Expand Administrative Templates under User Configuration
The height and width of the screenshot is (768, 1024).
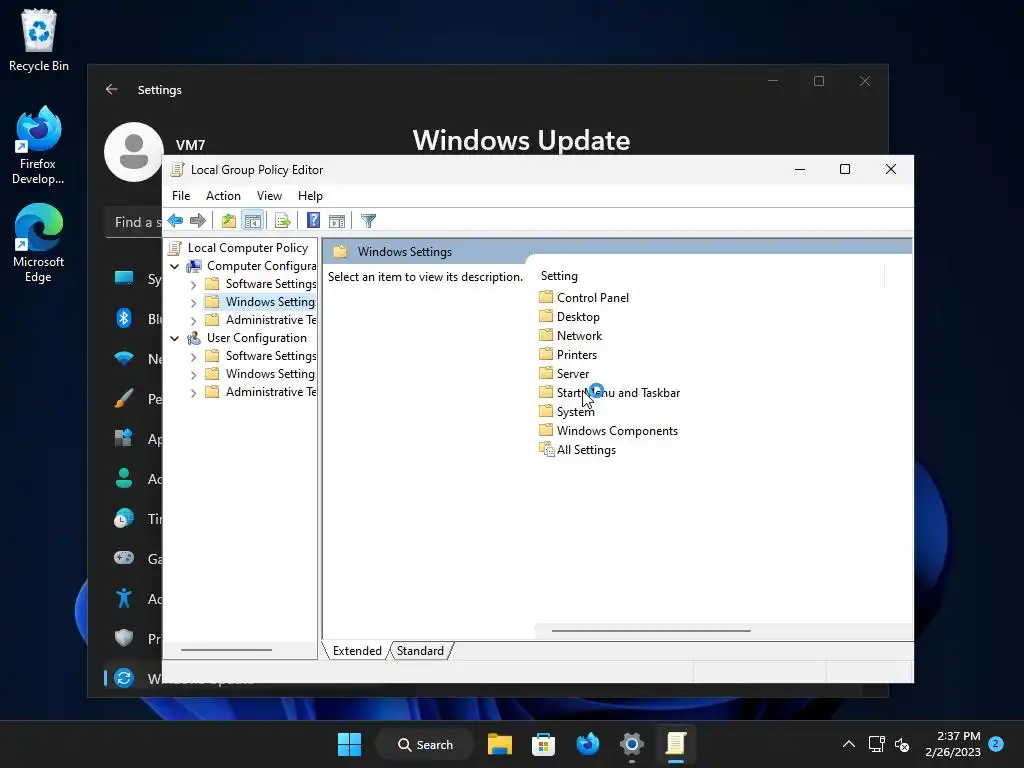(193, 392)
